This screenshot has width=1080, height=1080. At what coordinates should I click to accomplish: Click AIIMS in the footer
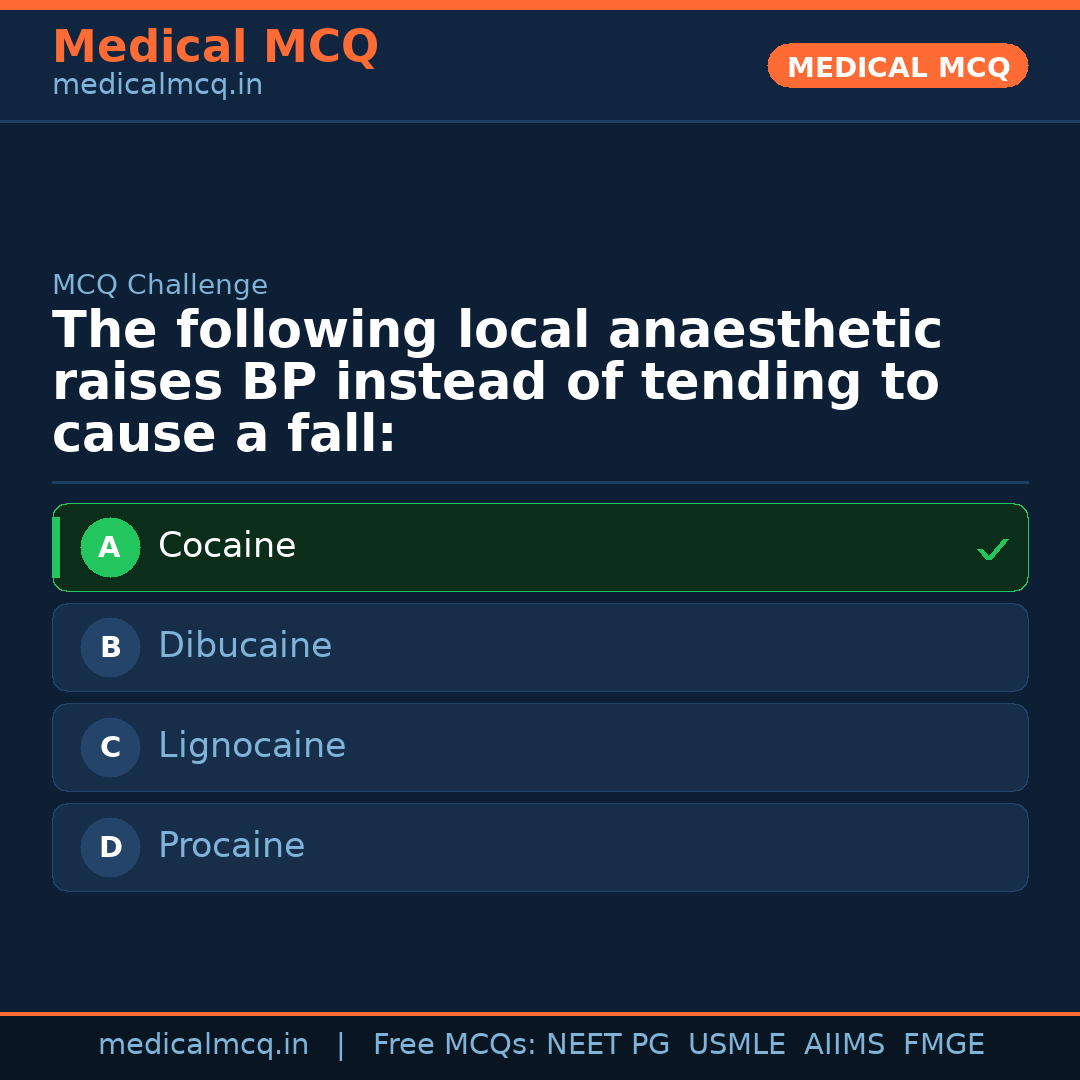[x=844, y=1045]
